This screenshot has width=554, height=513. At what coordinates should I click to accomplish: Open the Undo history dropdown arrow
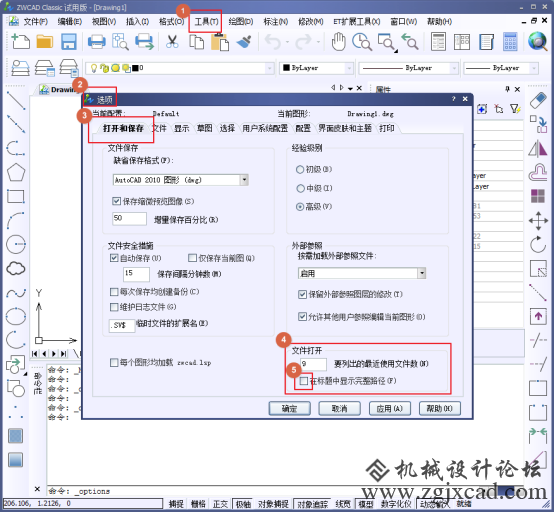[287, 42]
